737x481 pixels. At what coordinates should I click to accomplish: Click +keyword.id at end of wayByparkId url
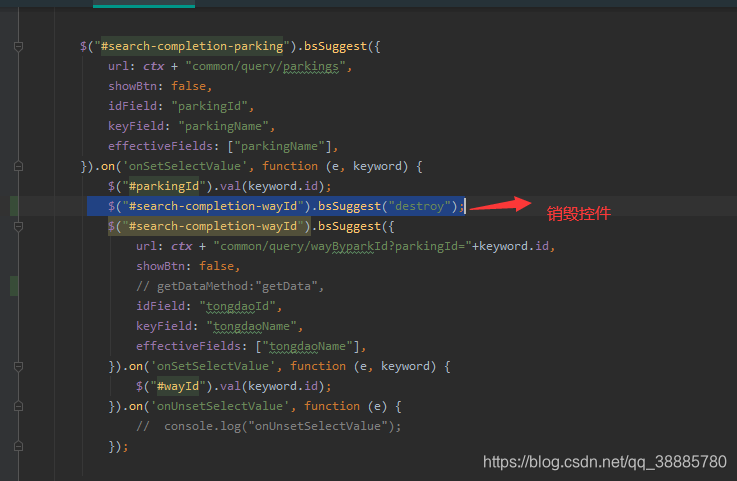click(x=510, y=246)
